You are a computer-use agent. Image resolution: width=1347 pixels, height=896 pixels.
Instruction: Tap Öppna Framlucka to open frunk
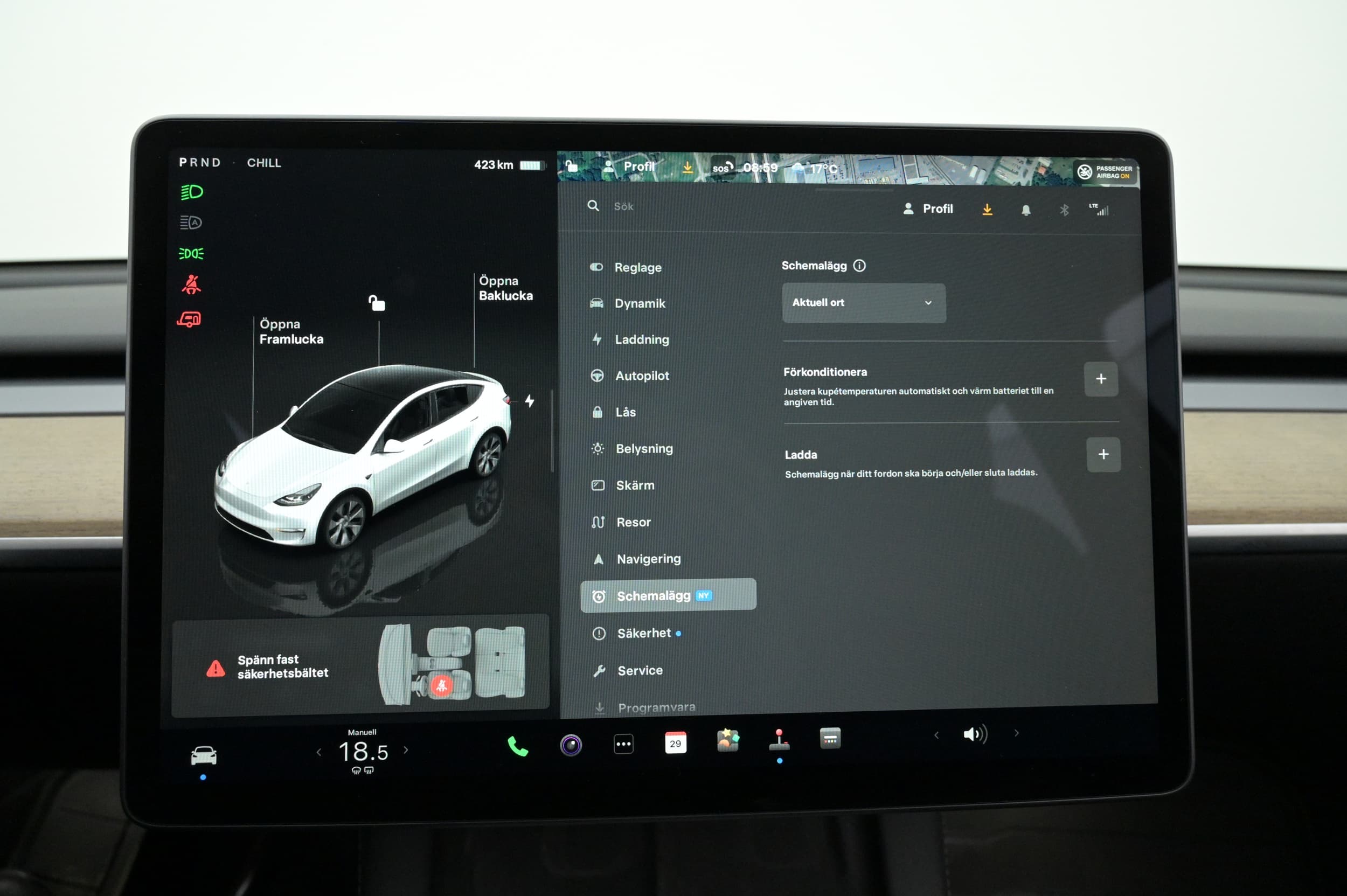click(x=290, y=331)
